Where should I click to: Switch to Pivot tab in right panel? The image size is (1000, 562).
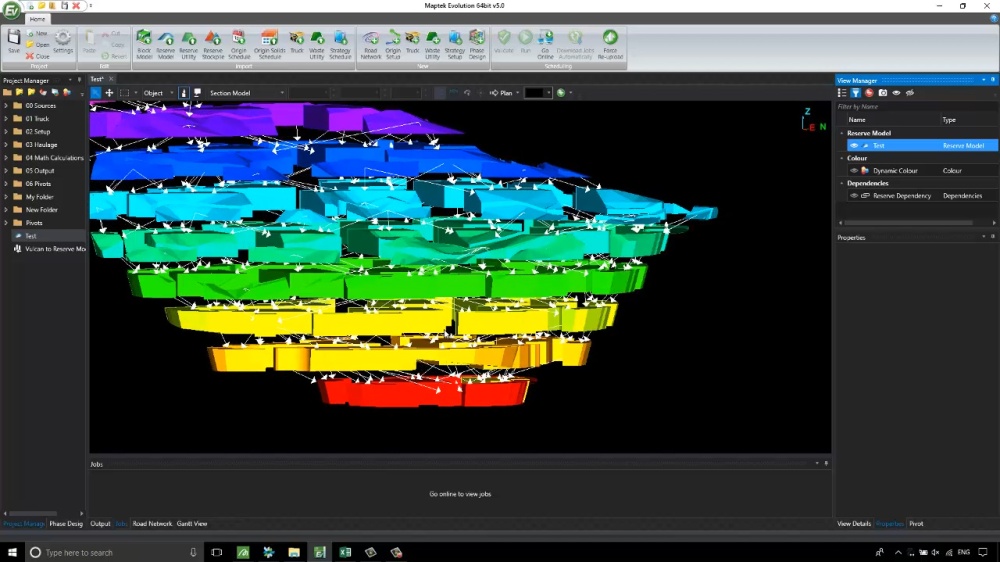(916, 524)
